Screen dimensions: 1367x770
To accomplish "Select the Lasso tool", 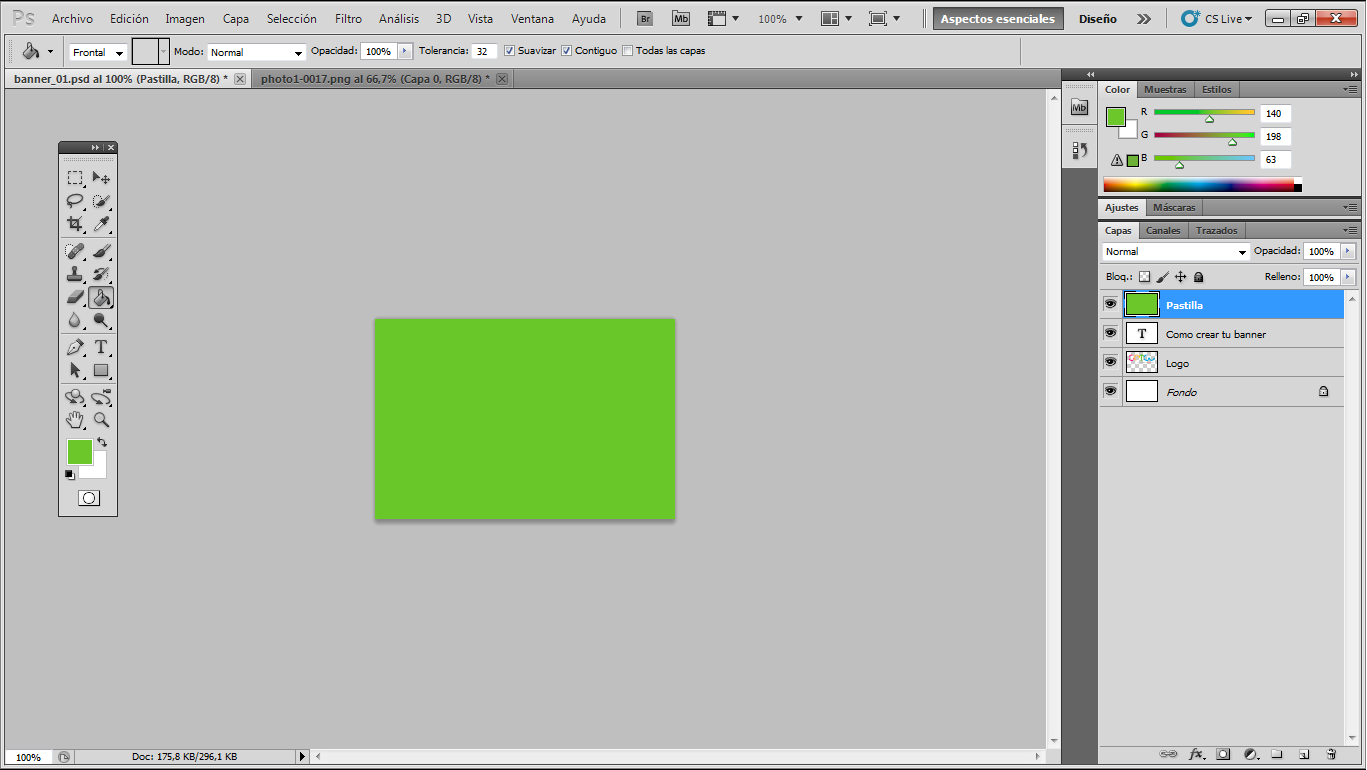I will click(x=75, y=201).
